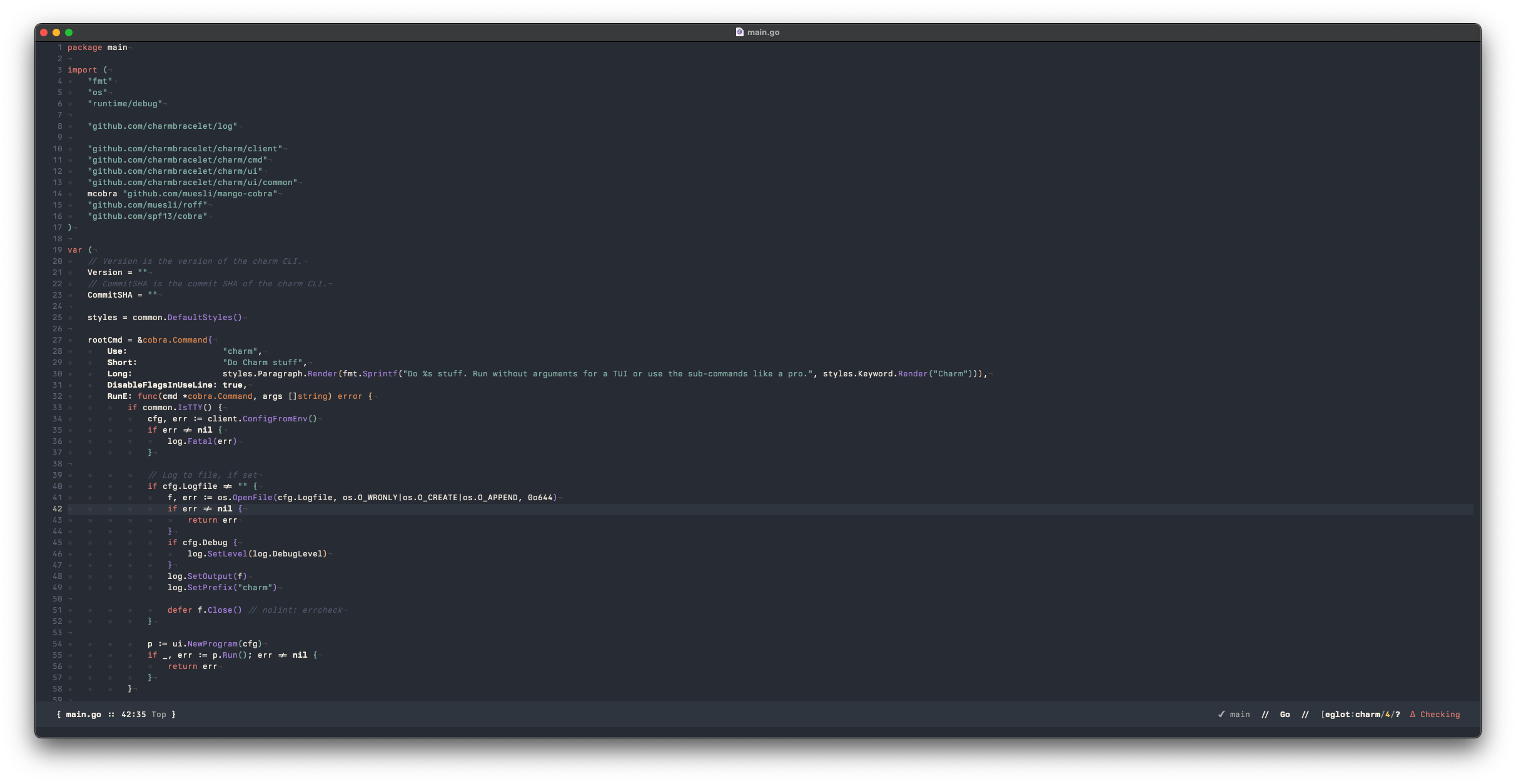This screenshot has width=1516, height=784.
Task: Open the main.go buffer name menu in modeline
Action: (83, 714)
